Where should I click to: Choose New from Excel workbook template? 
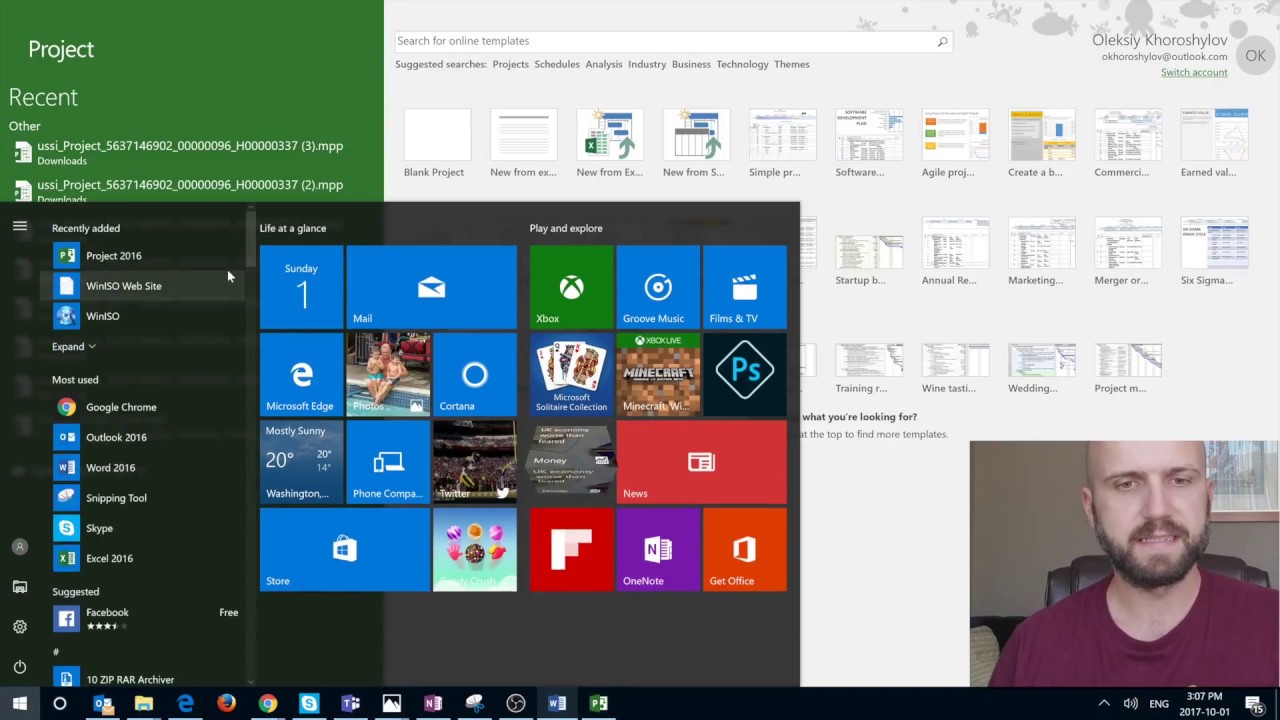click(x=609, y=143)
